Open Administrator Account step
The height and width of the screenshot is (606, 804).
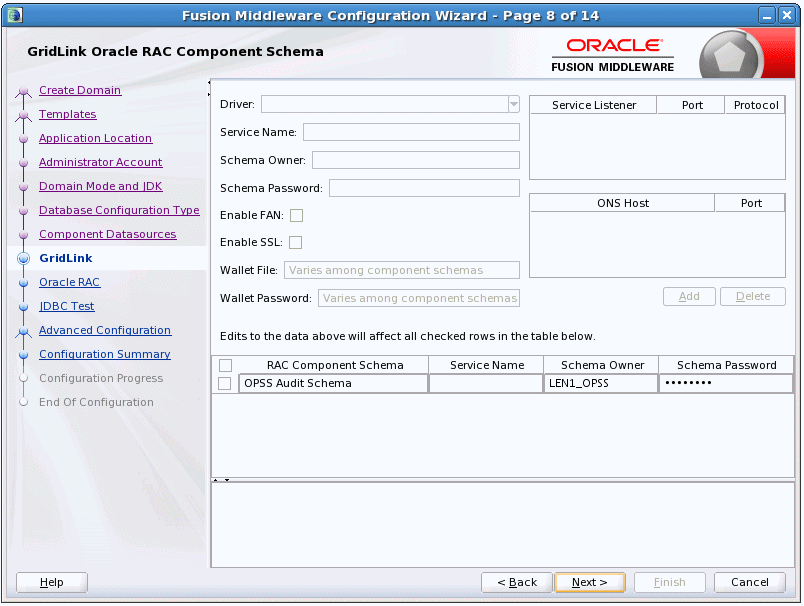coord(100,162)
